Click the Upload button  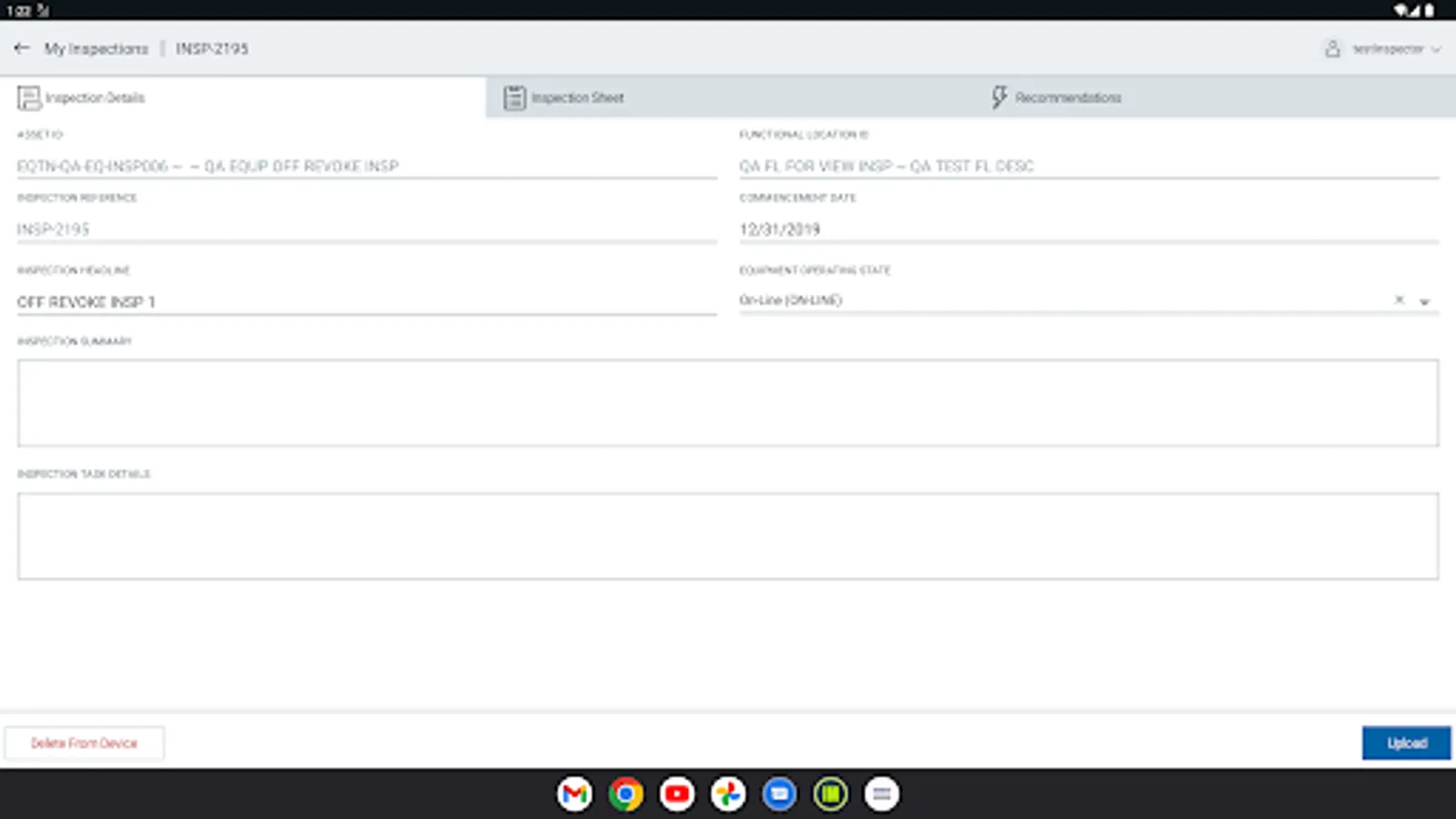point(1406,743)
